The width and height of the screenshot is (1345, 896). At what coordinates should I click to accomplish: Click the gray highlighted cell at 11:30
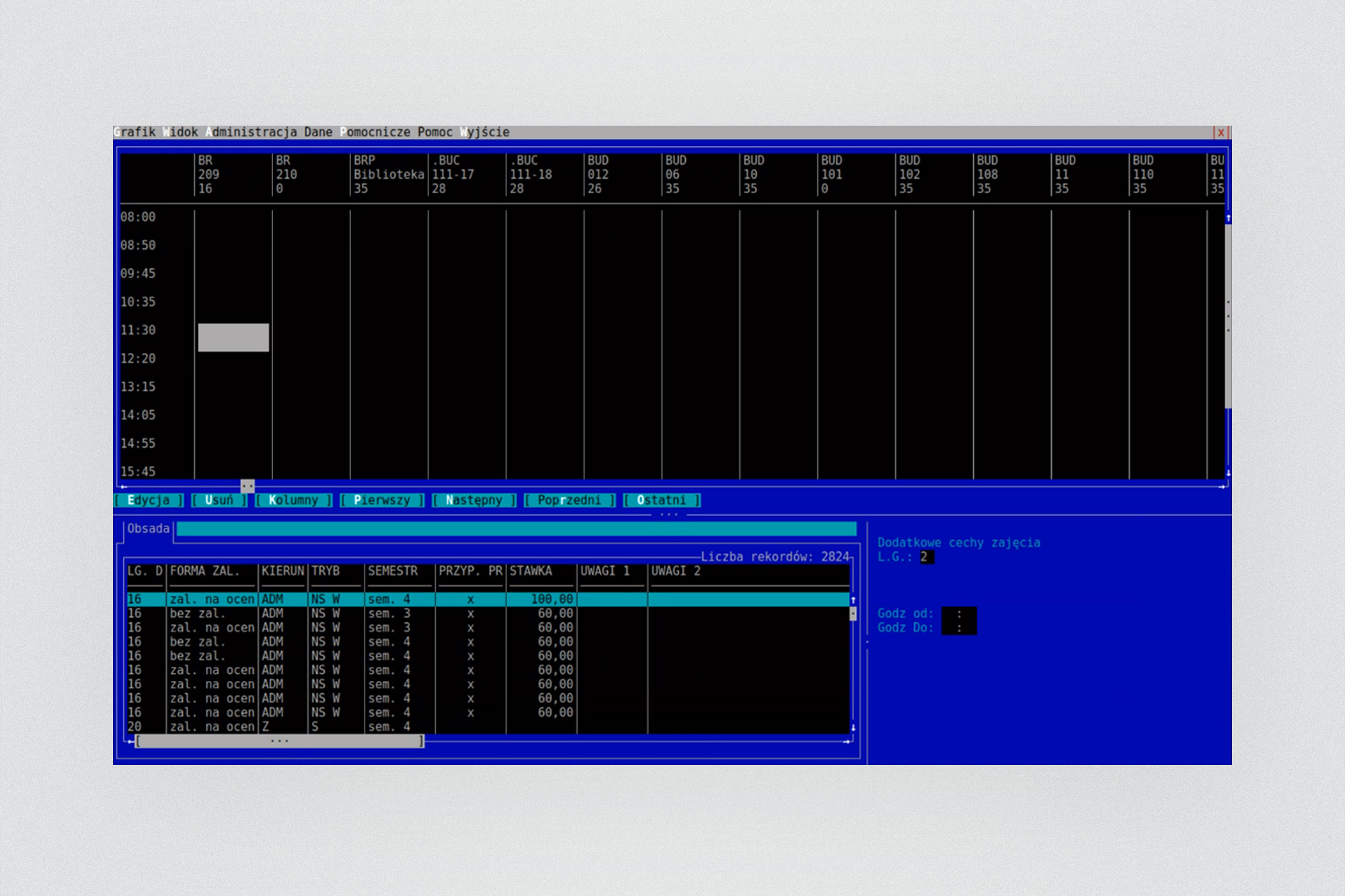[233, 337]
